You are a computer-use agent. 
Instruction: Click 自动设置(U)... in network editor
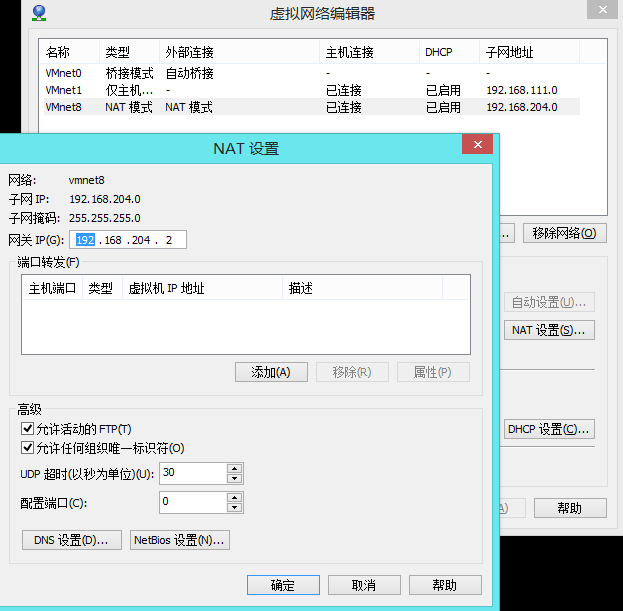(549, 302)
